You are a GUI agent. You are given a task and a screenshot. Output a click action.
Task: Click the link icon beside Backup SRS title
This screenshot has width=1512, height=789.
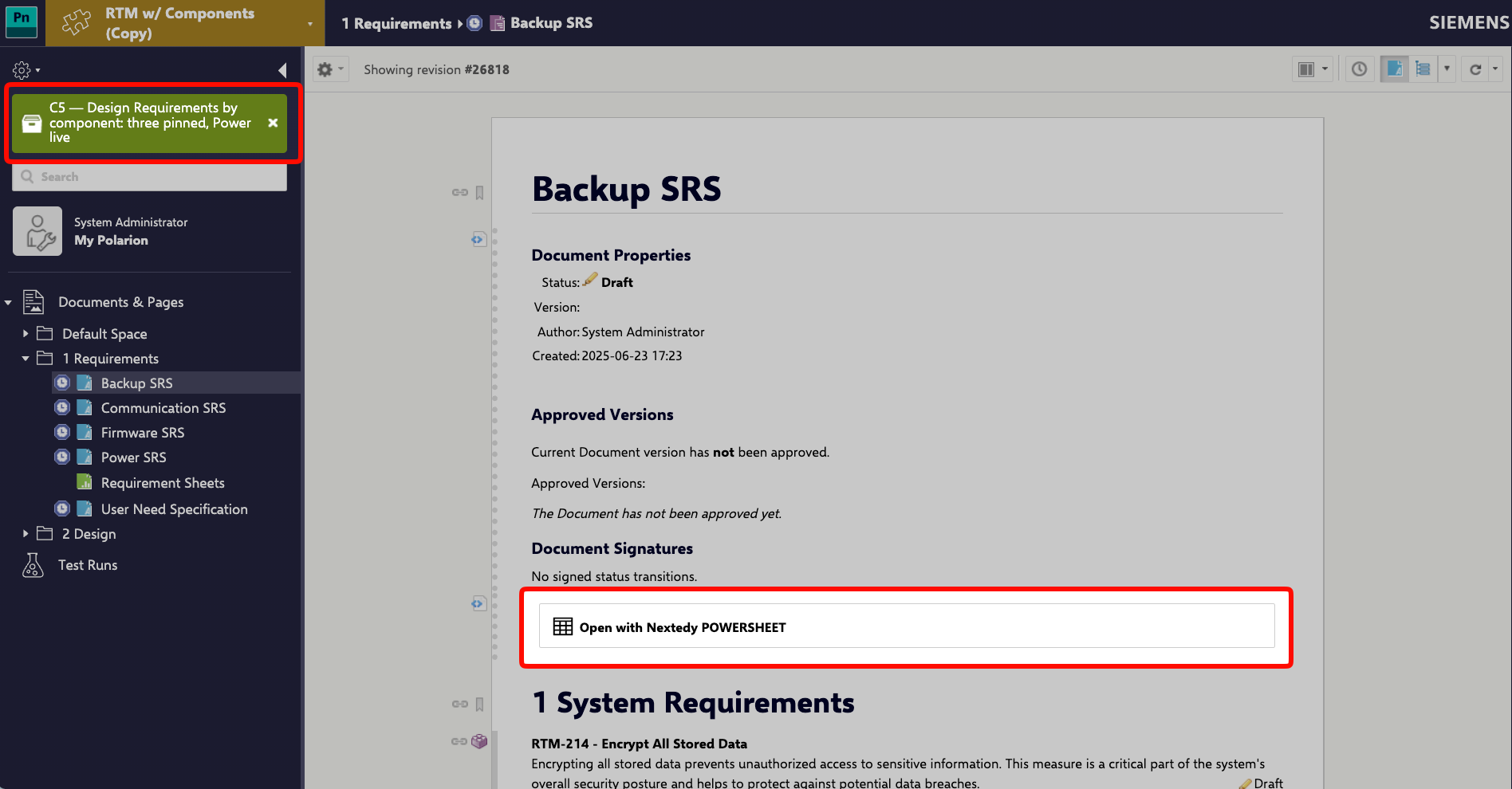tap(460, 192)
